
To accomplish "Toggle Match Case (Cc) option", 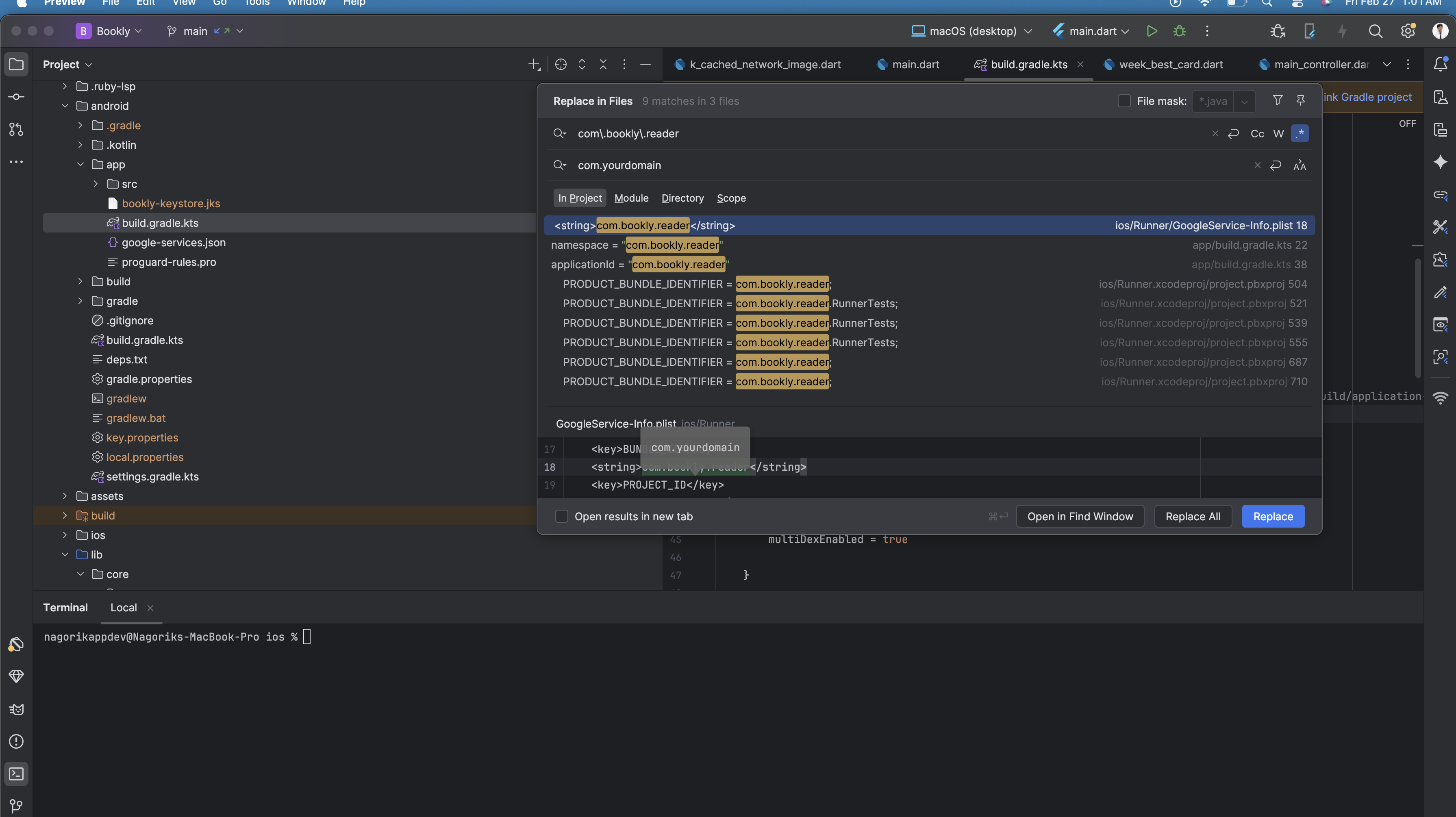I will pyautogui.click(x=1257, y=133).
